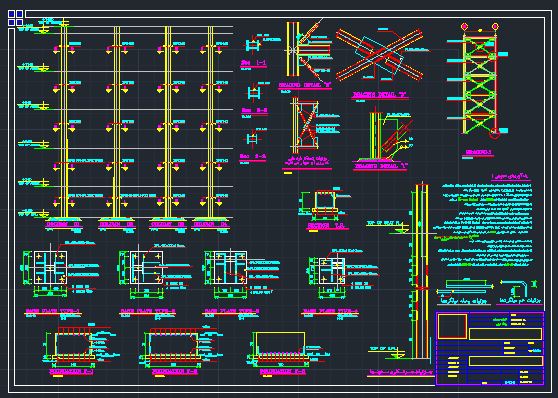Select the BASE PLATE TYPE-1 title
This screenshot has width=558, height=398.
pos(52,311)
